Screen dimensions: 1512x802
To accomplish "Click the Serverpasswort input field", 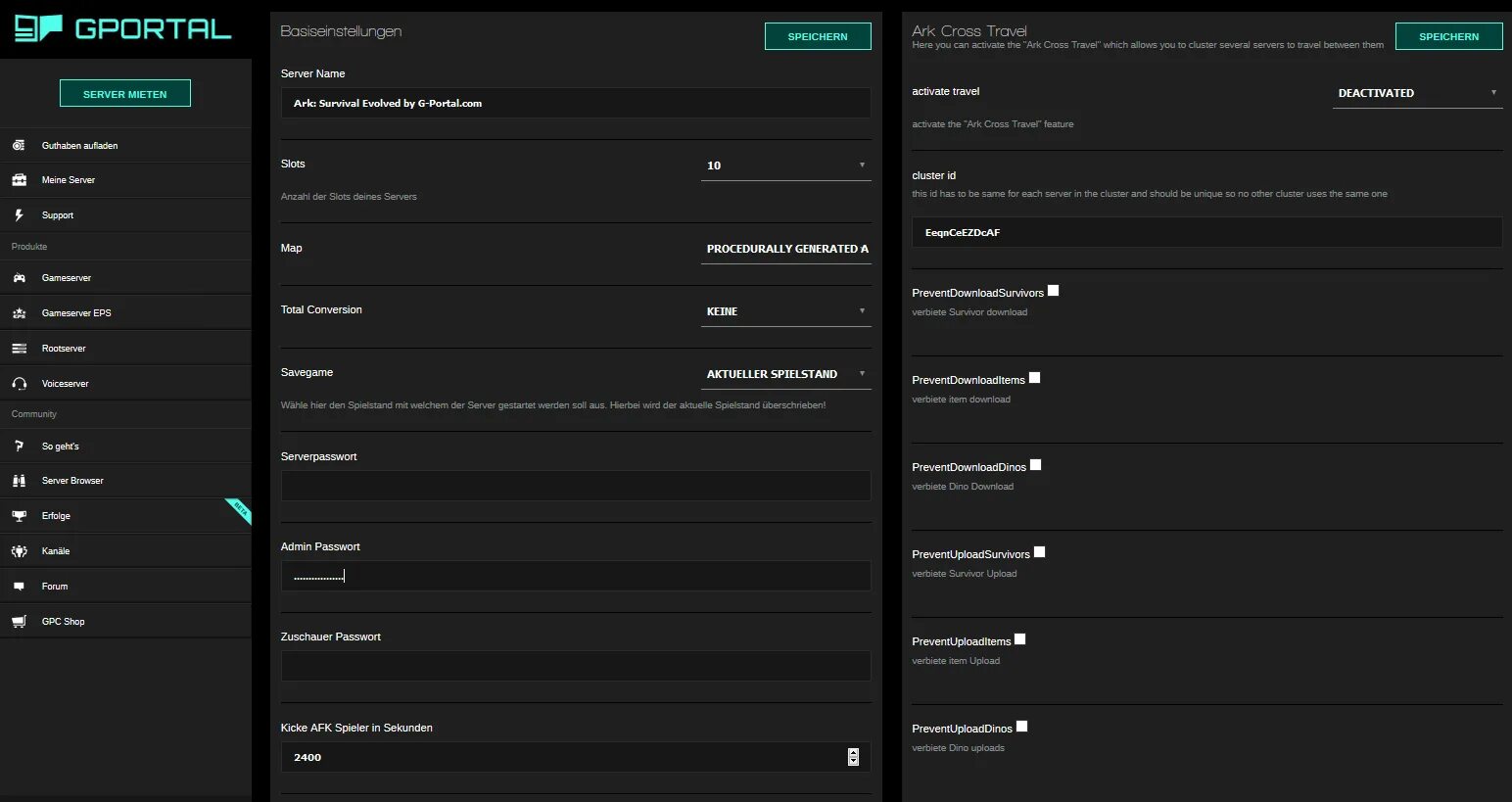I will (576, 486).
